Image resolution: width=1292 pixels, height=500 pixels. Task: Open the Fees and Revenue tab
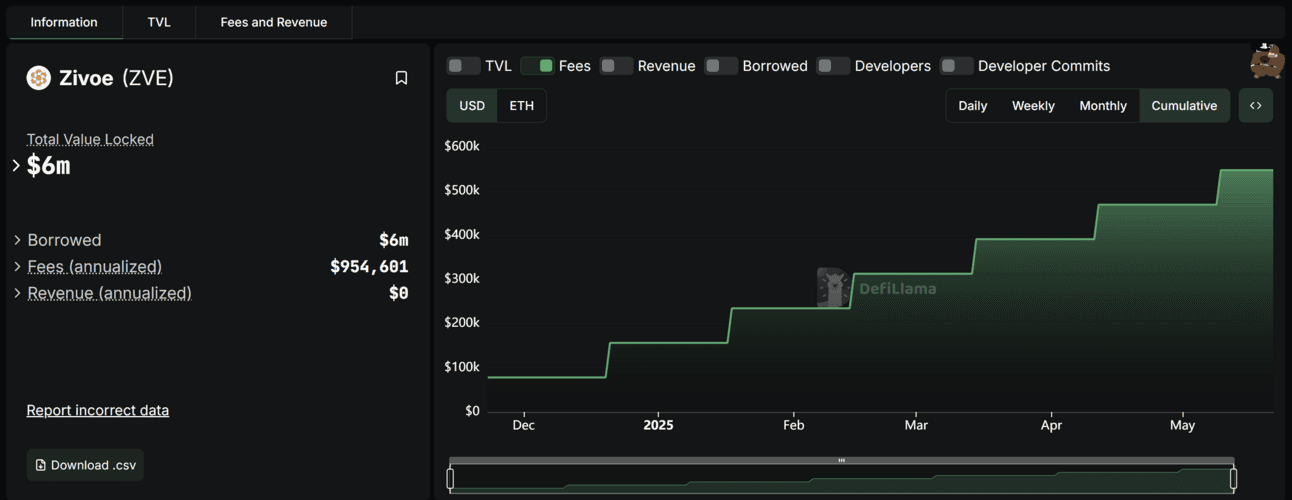[273, 22]
